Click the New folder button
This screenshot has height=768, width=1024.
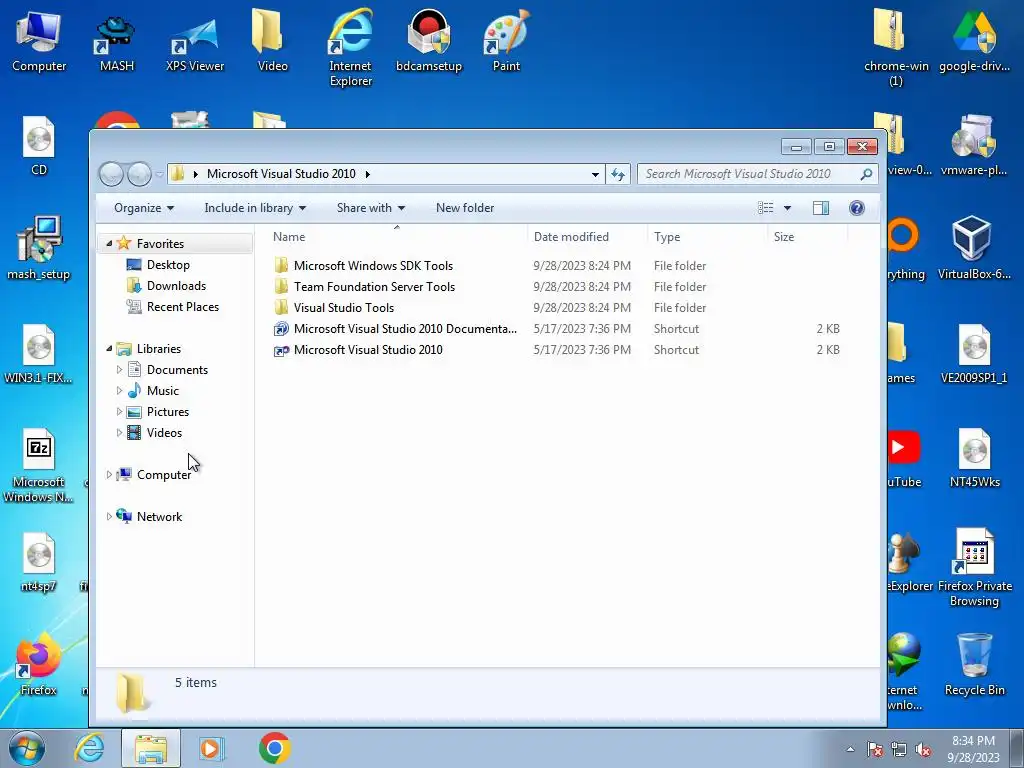click(x=464, y=208)
